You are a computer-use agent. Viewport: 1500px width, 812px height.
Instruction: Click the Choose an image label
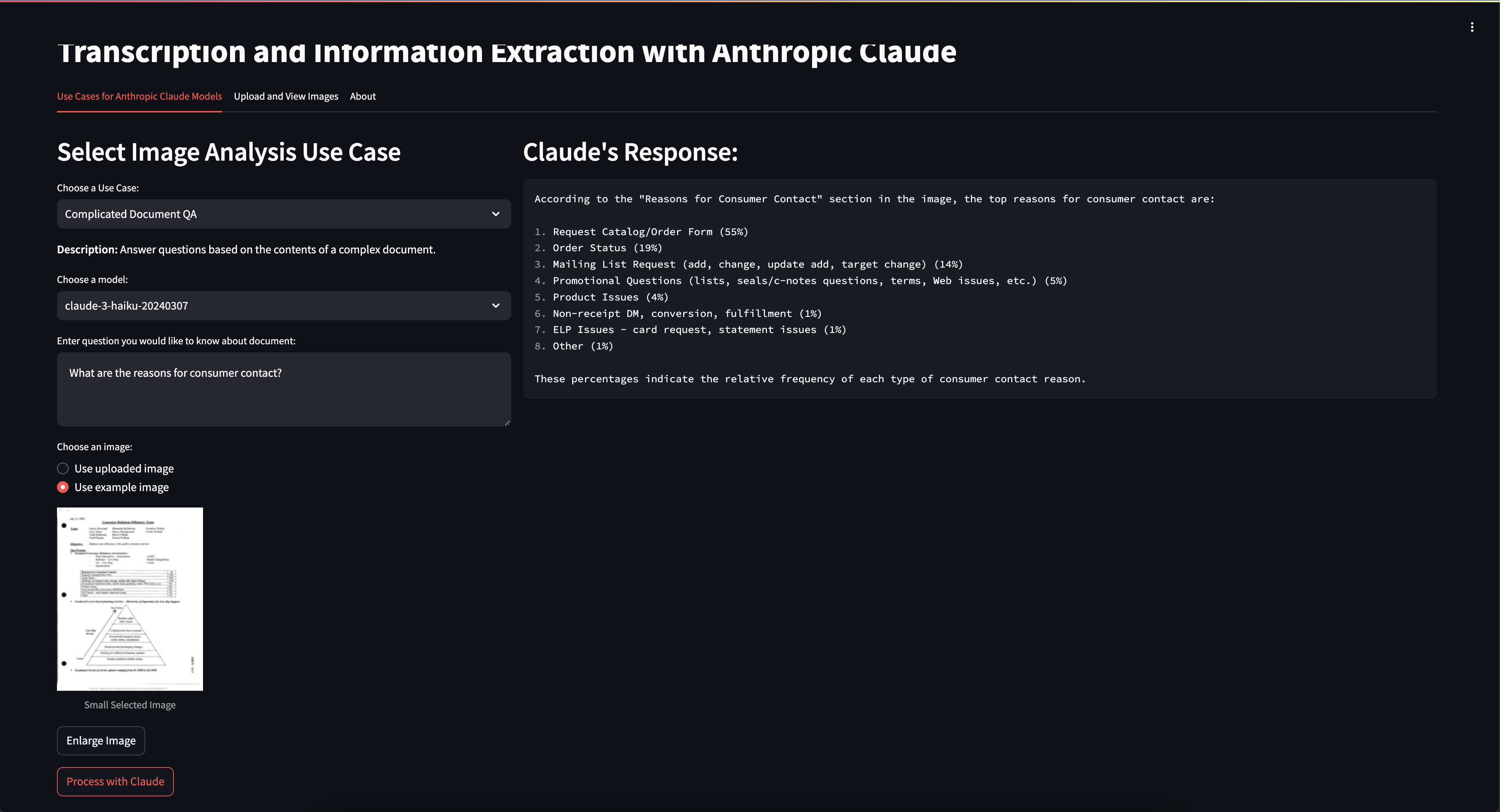[94, 447]
